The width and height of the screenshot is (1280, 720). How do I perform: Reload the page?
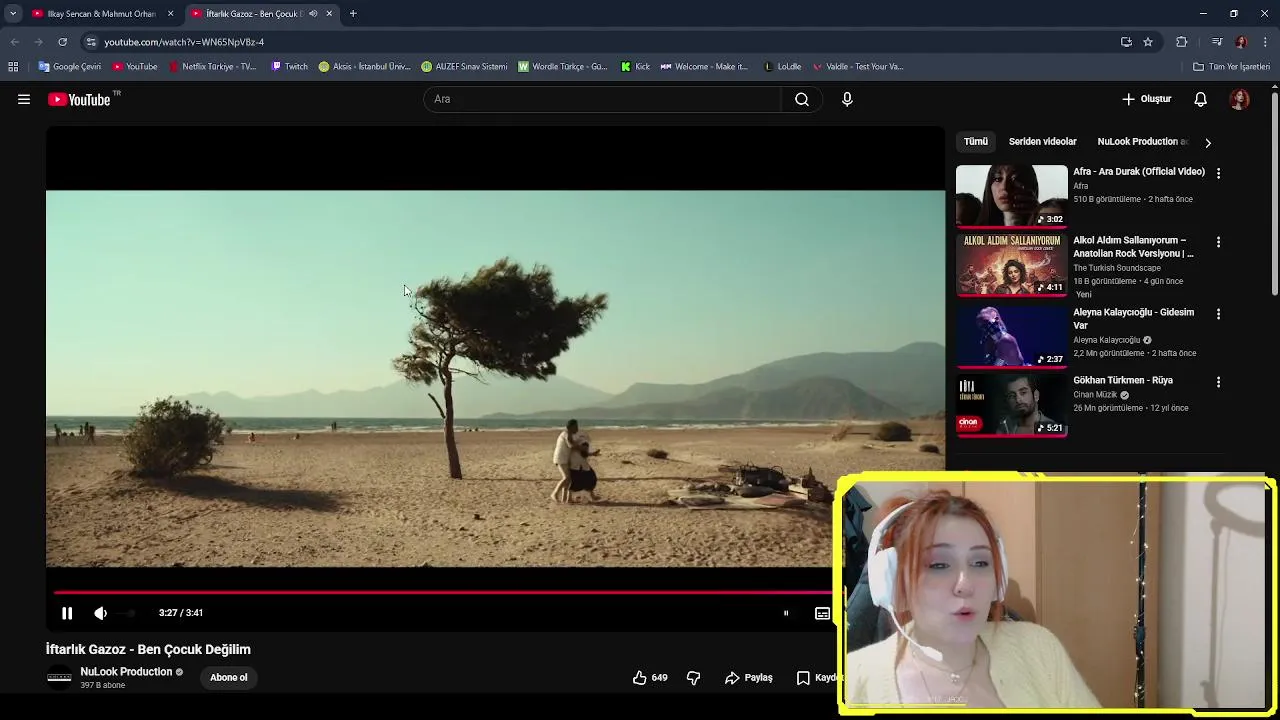tap(62, 42)
